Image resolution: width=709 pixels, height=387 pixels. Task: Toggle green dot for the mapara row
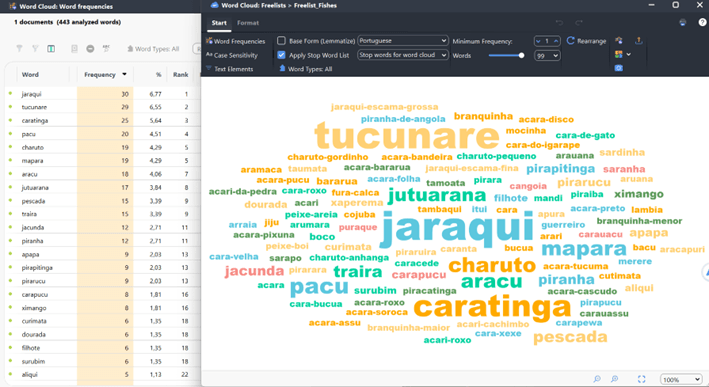[10, 160]
